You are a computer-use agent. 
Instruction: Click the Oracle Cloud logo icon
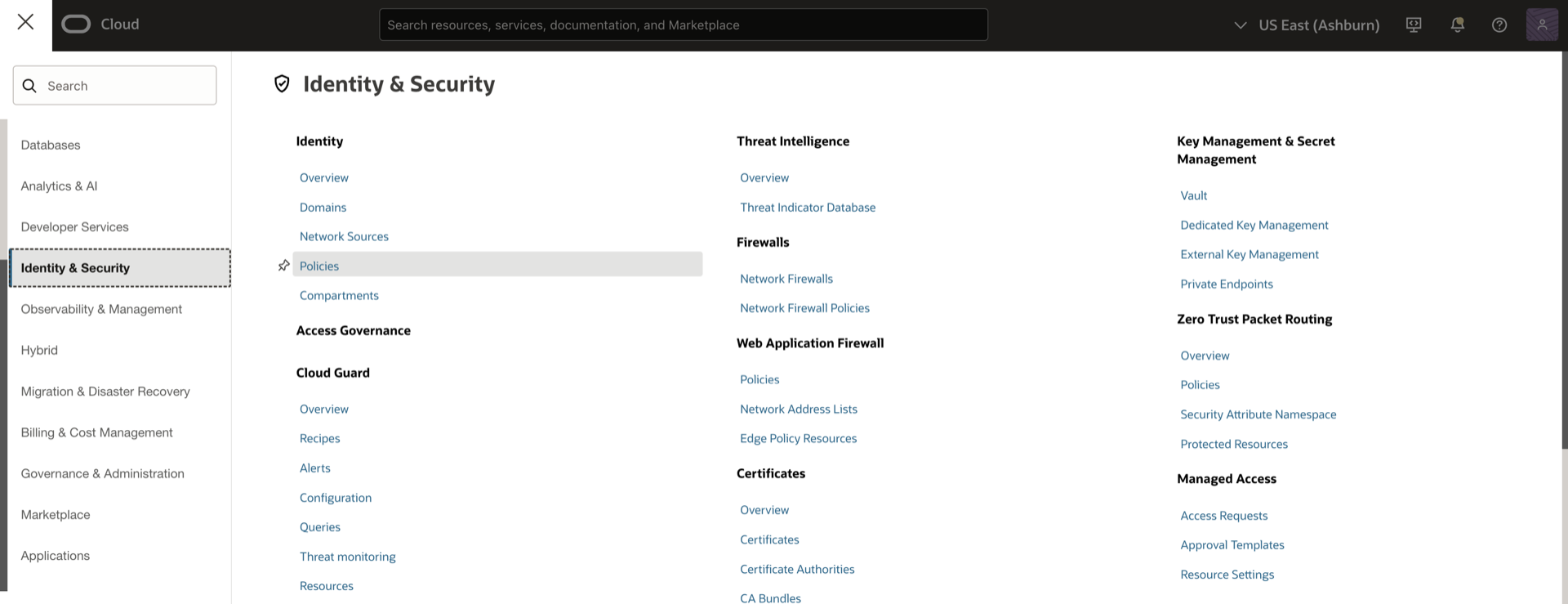pyautogui.click(x=76, y=25)
